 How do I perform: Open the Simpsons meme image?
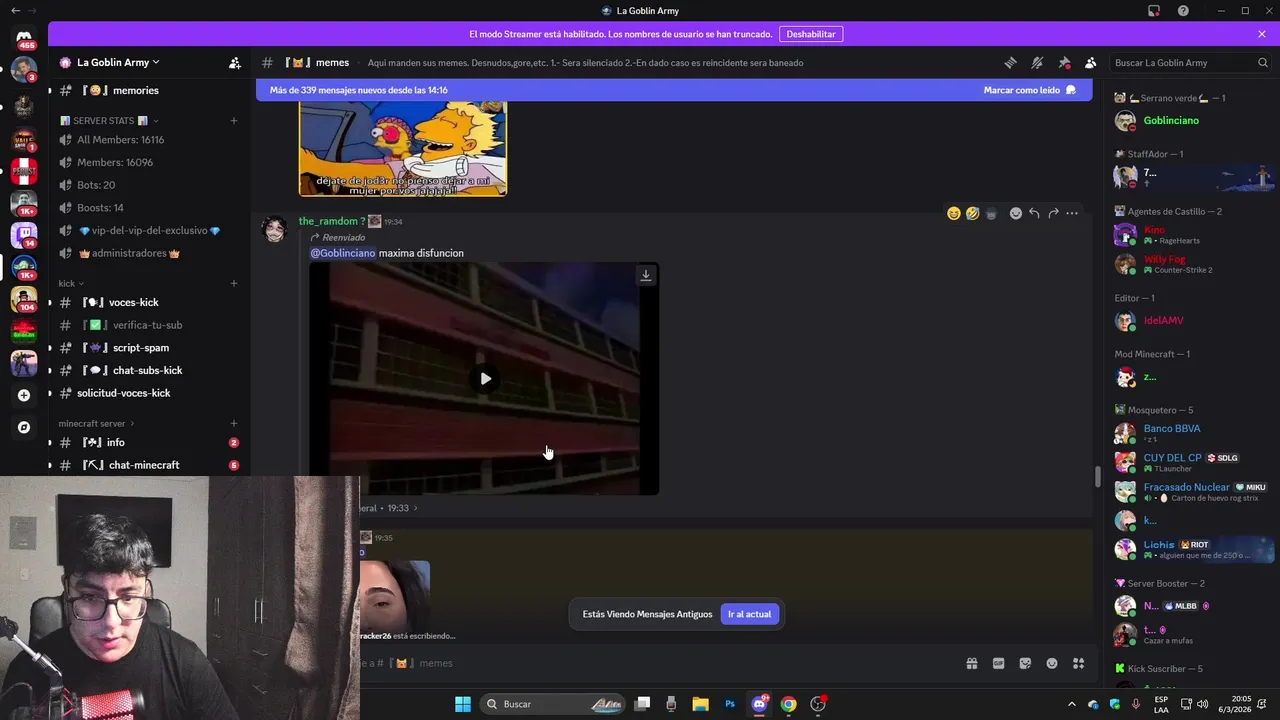(403, 147)
